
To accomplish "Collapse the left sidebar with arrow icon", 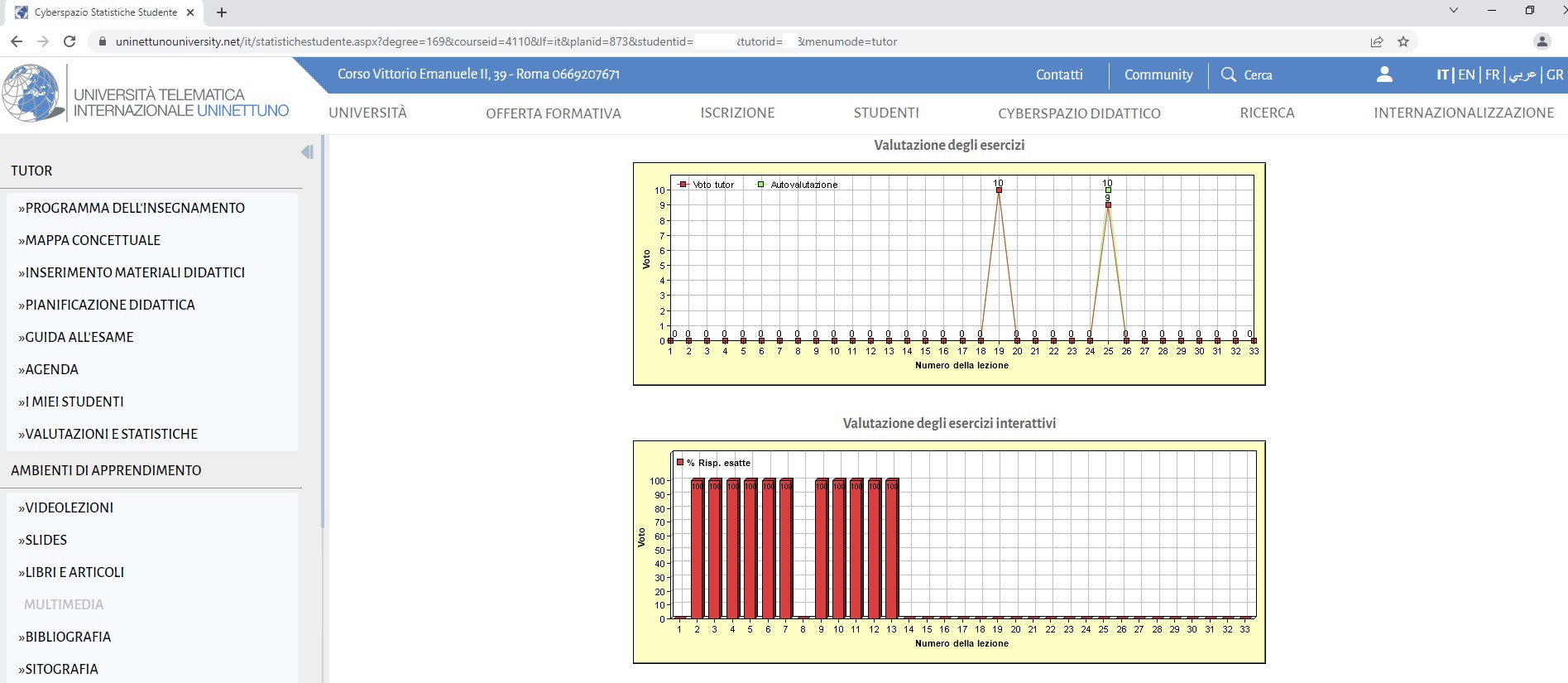I will point(307,152).
